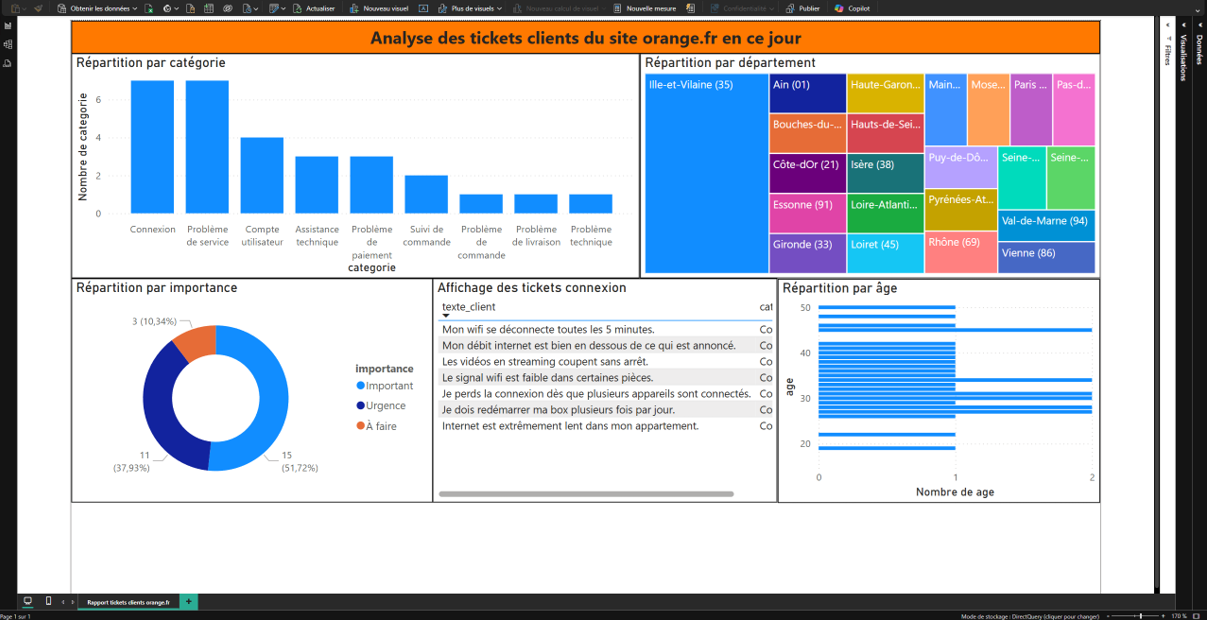Expand the Visualisations pane
Viewport: 1207px width, 620px height.
[x=1184, y=25]
